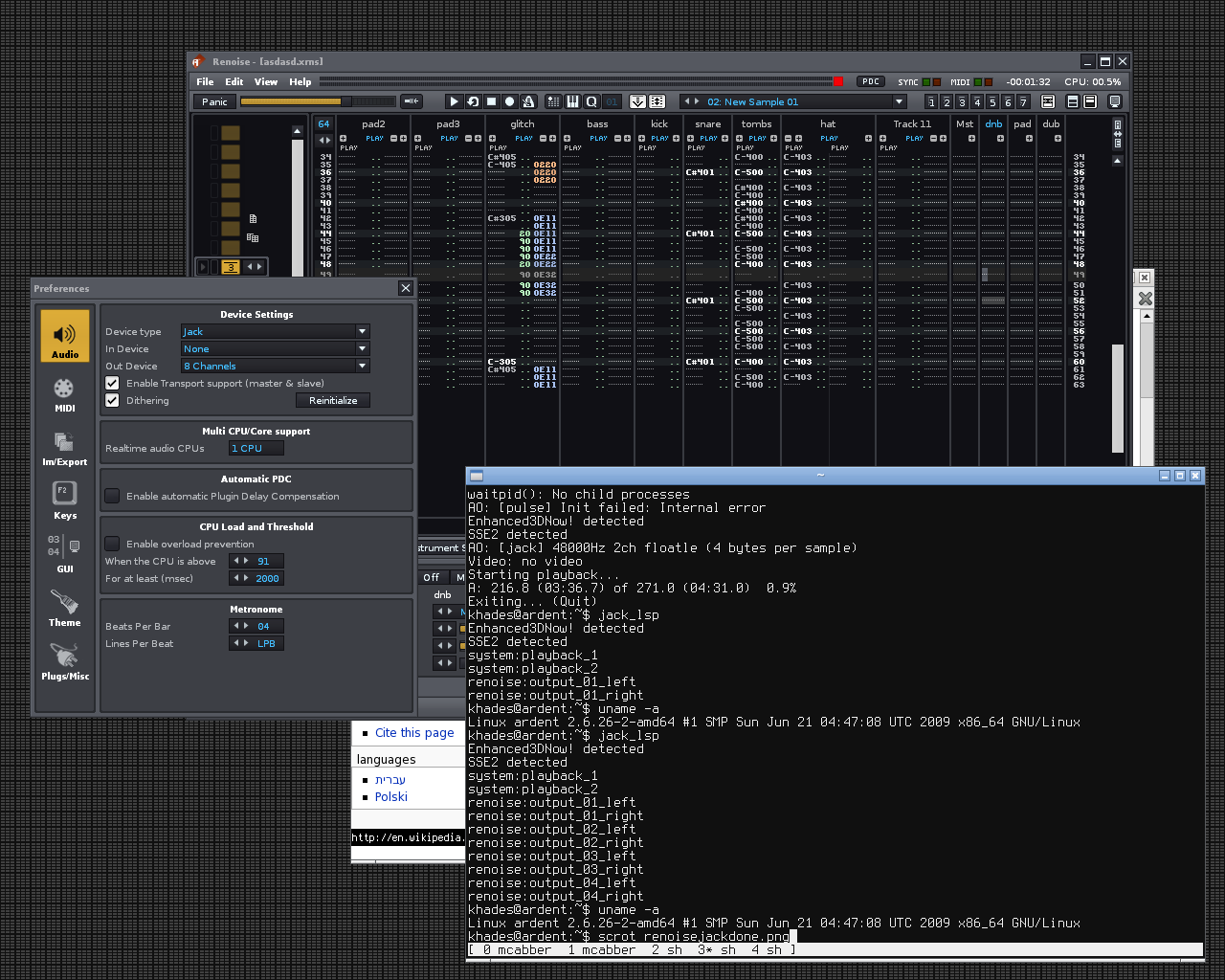1225x980 pixels.
Task: Open the Plugs/Misc preferences tab
Action: pos(65,662)
